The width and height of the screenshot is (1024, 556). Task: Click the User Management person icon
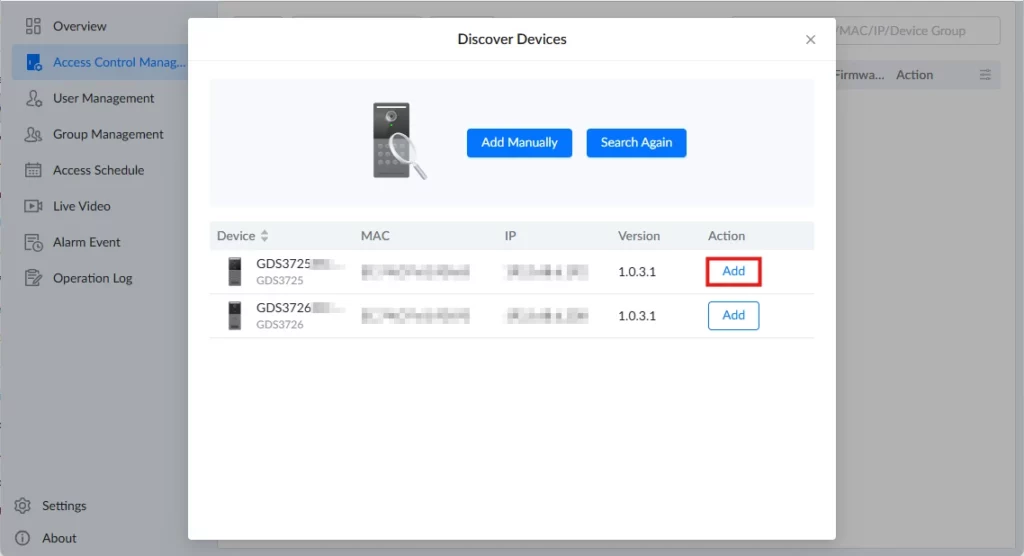33,98
